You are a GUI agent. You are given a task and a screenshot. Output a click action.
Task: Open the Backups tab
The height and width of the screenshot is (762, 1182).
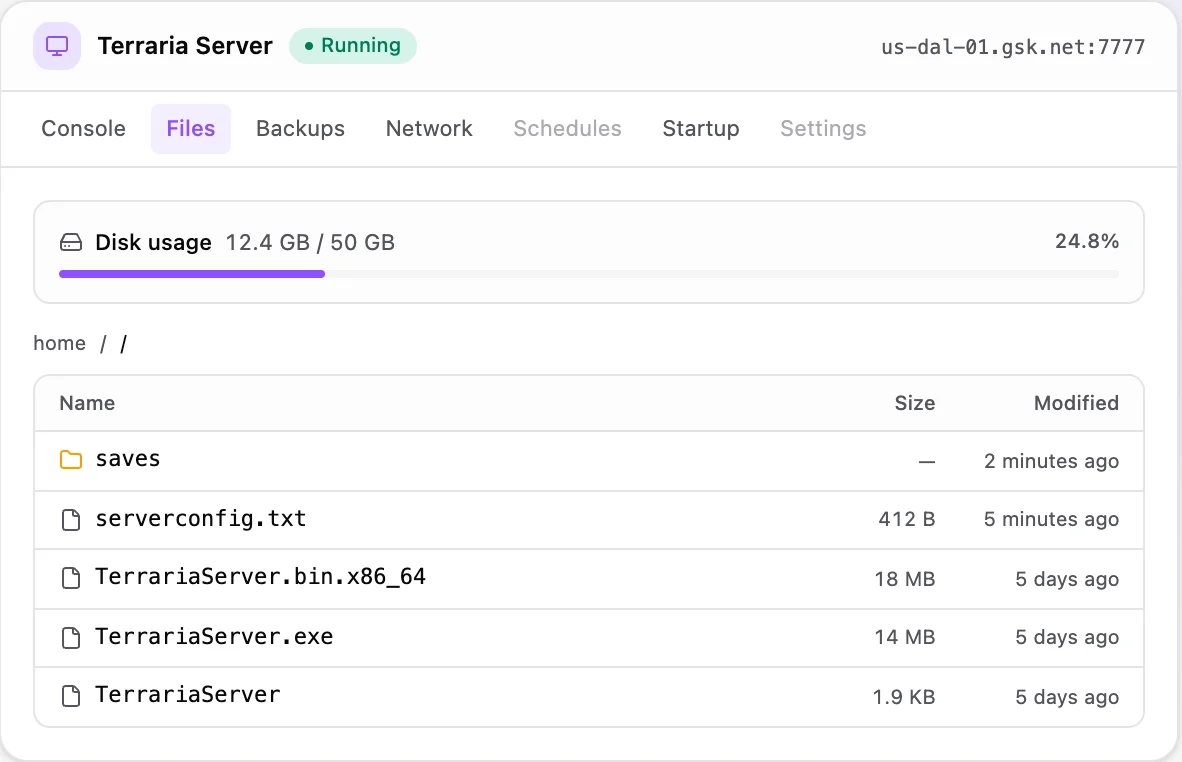300,129
